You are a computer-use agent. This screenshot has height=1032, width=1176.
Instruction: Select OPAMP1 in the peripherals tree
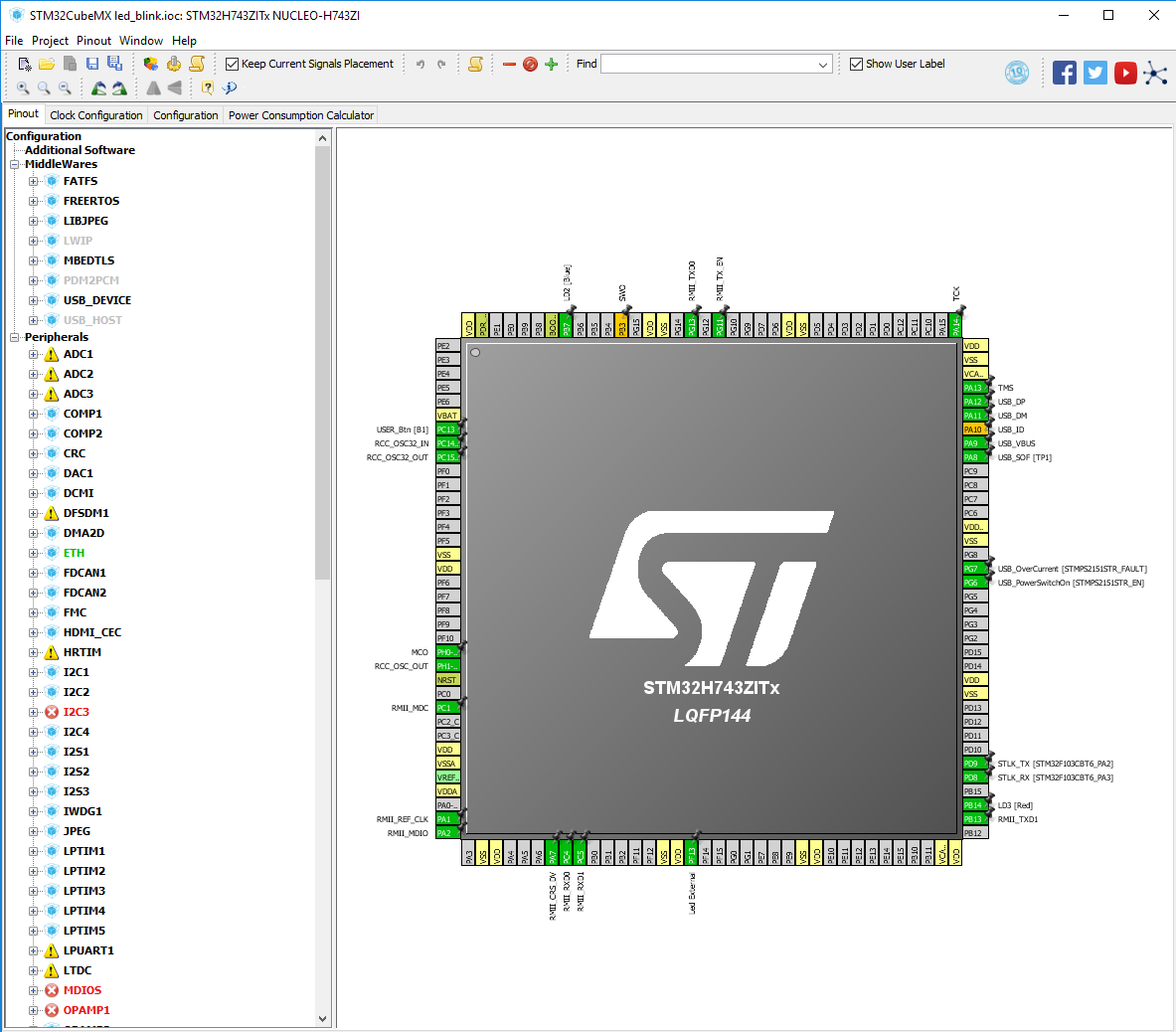(86, 1010)
